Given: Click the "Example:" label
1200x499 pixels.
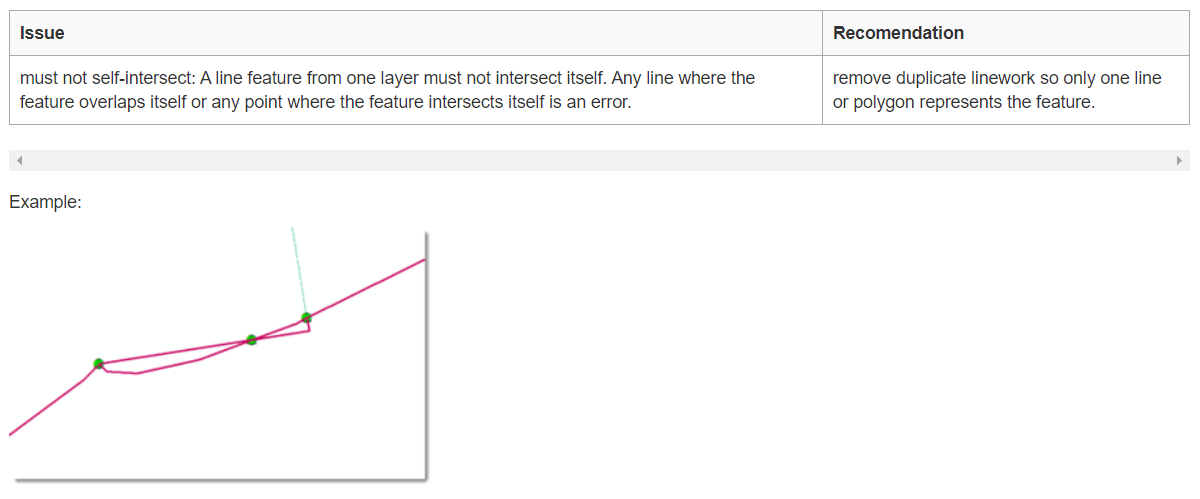Looking at the screenshot, I should click(45, 202).
